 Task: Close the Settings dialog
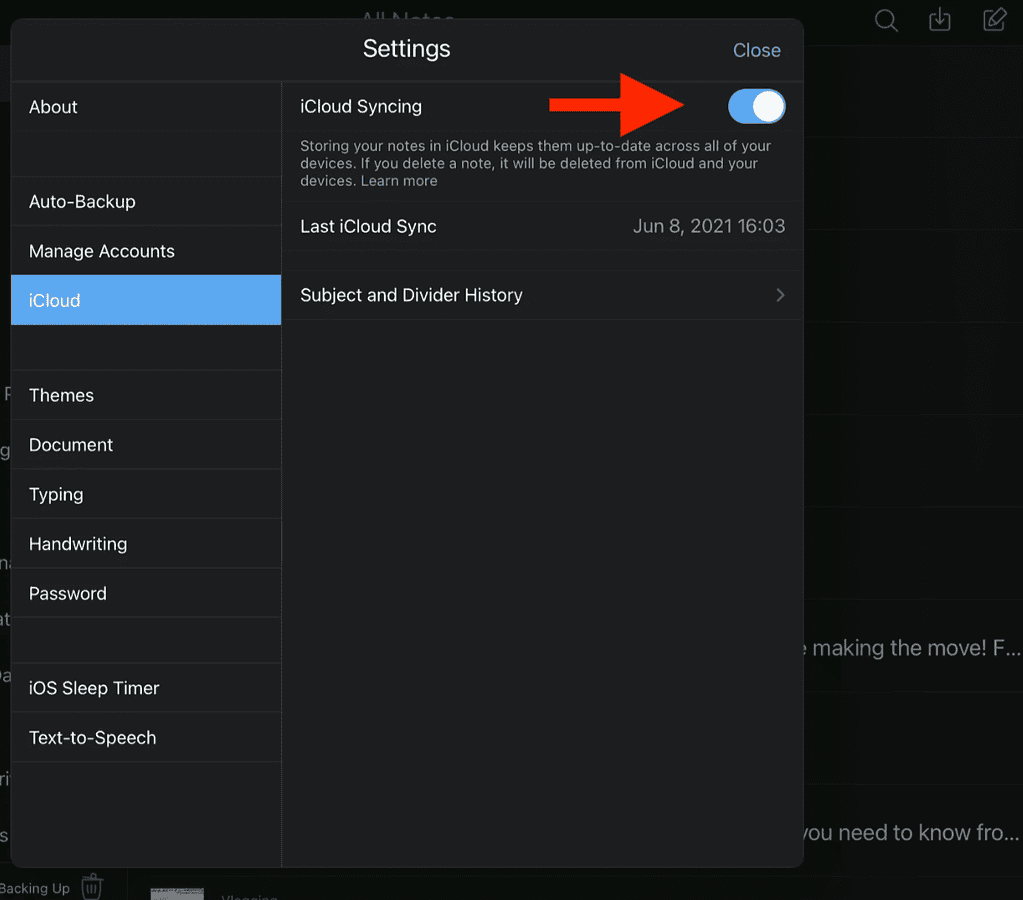756,50
